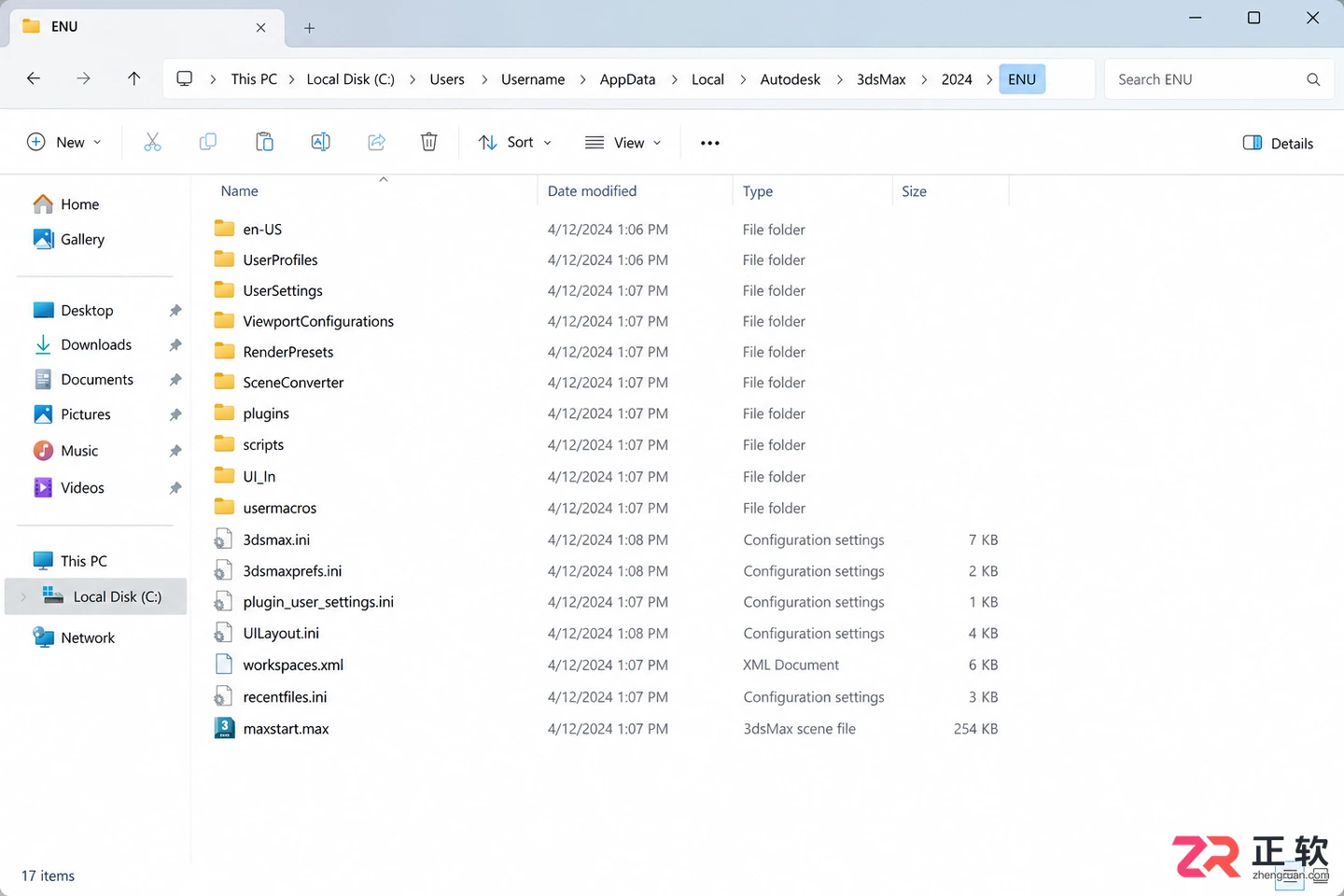
Task: Go back with the left arrow
Action: [34, 78]
